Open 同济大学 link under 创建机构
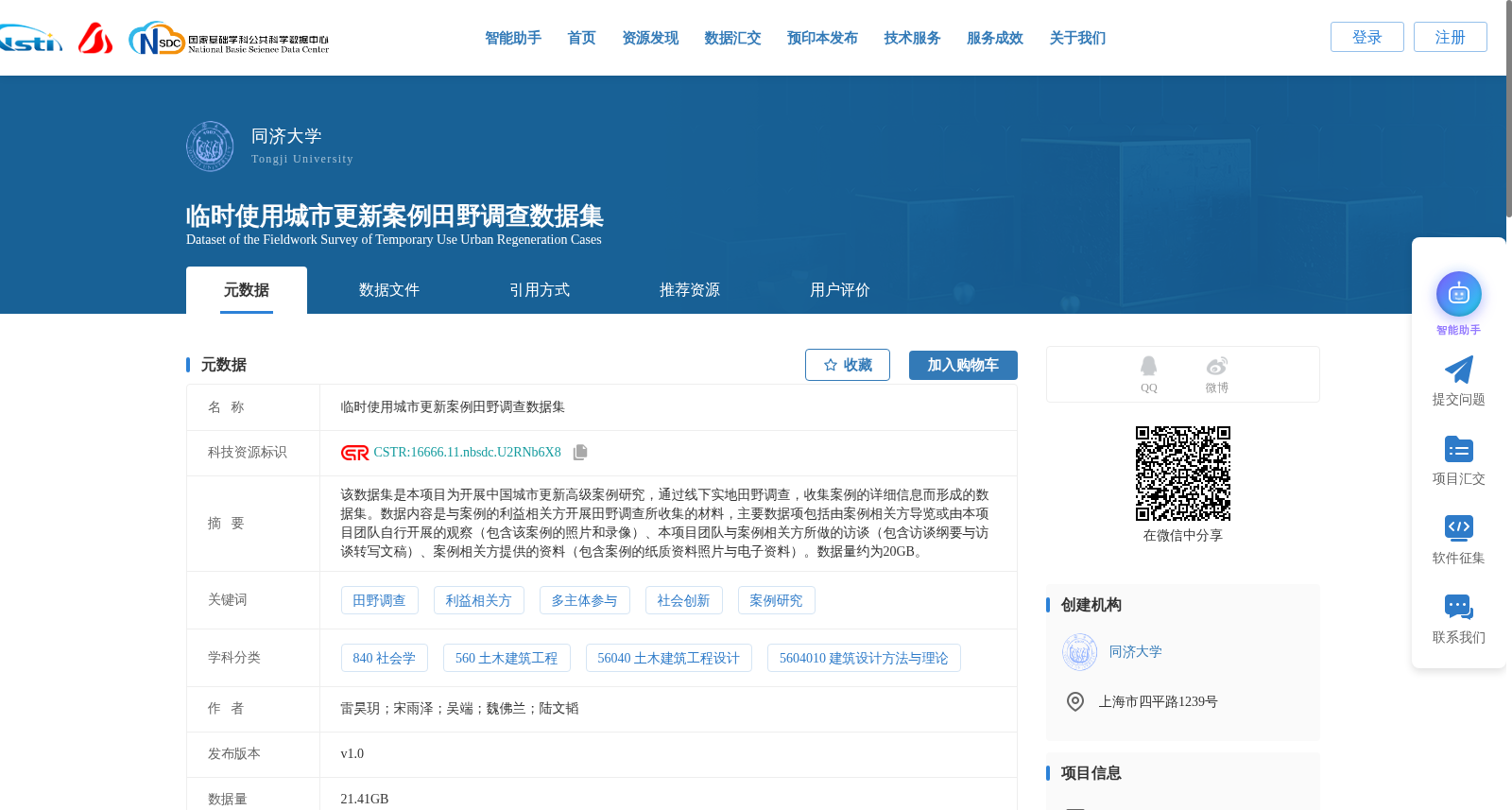Image resolution: width=1512 pixels, height=810 pixels. (x=1135, y=652)
